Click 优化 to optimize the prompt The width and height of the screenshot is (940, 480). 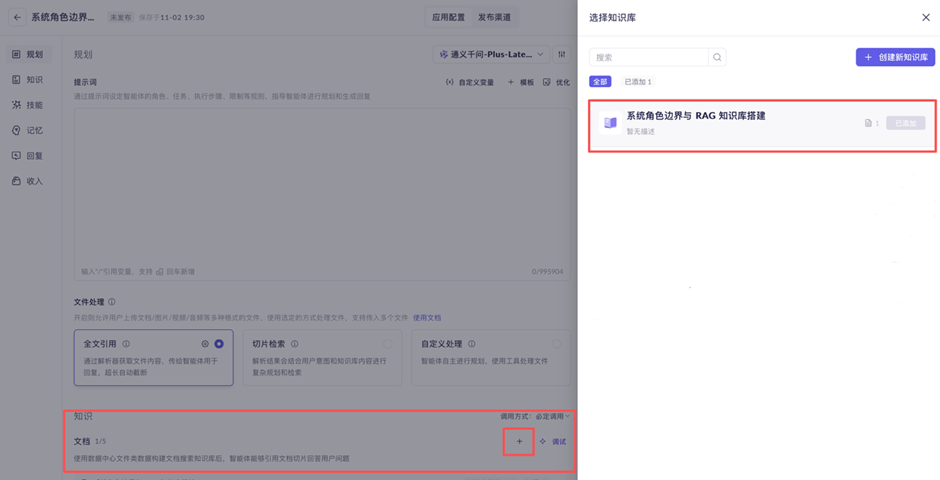point(556,82)
